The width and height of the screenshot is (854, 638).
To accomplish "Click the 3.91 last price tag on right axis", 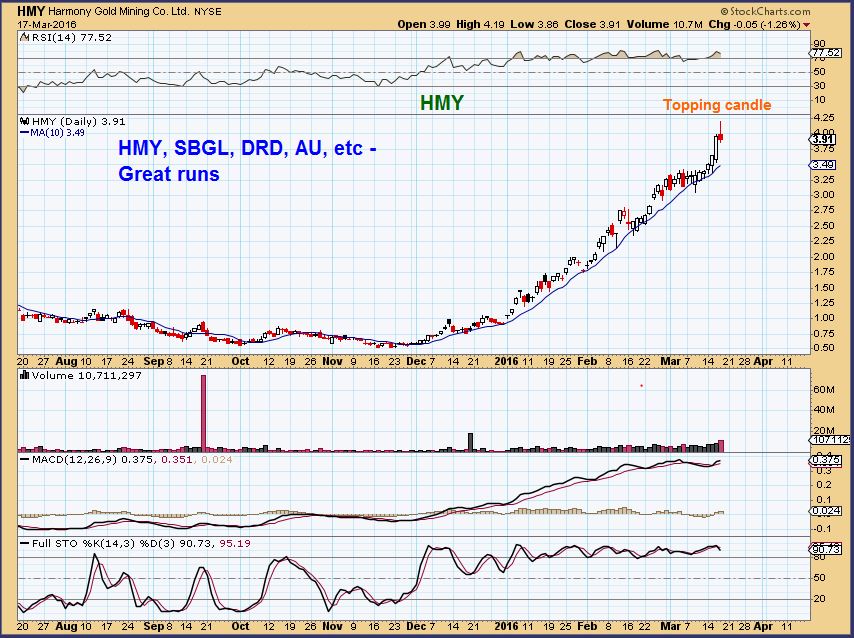I will click(x=821, y=139).
